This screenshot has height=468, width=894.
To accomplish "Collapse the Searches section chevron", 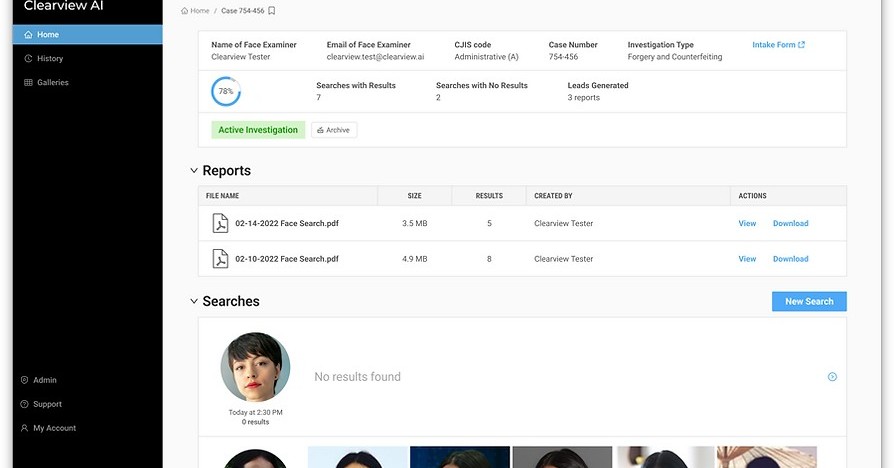I will (x=194, y=301).
